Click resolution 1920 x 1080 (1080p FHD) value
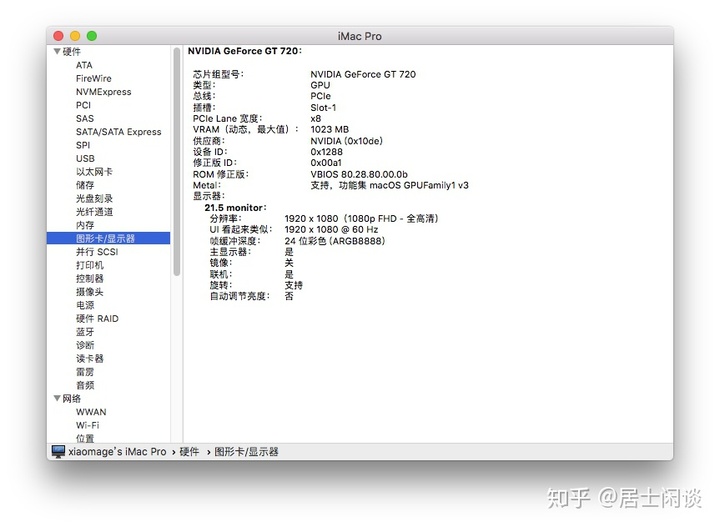Screen dimensions: 720x527 click(361, 219)
